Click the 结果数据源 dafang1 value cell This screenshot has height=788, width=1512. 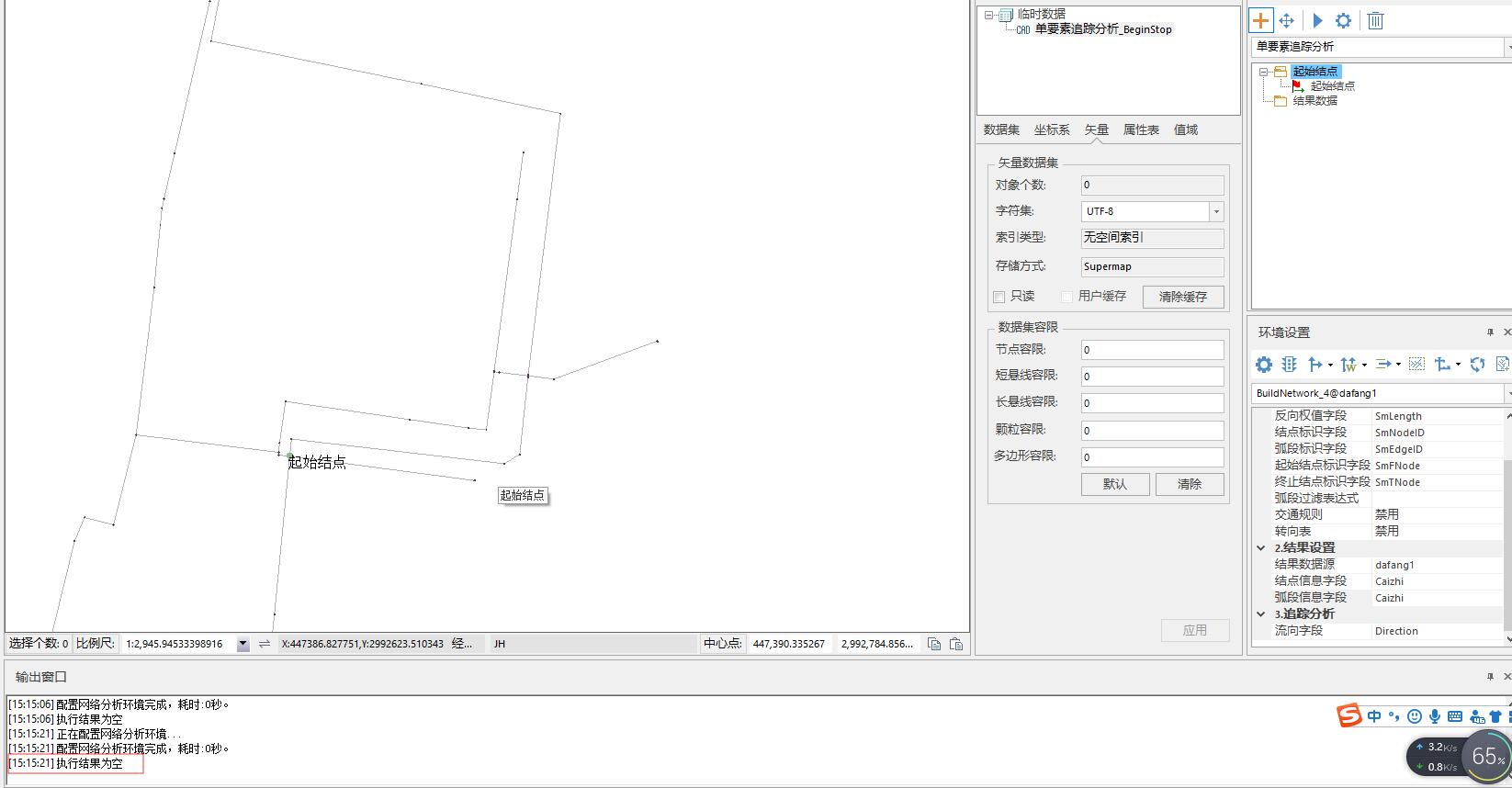tap(1436, 565)
